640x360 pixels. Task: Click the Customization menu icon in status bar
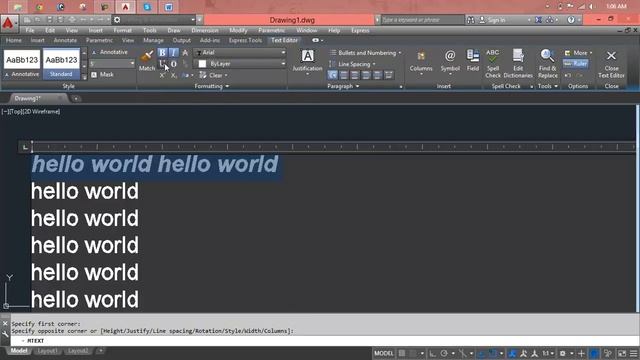(633, 353)
